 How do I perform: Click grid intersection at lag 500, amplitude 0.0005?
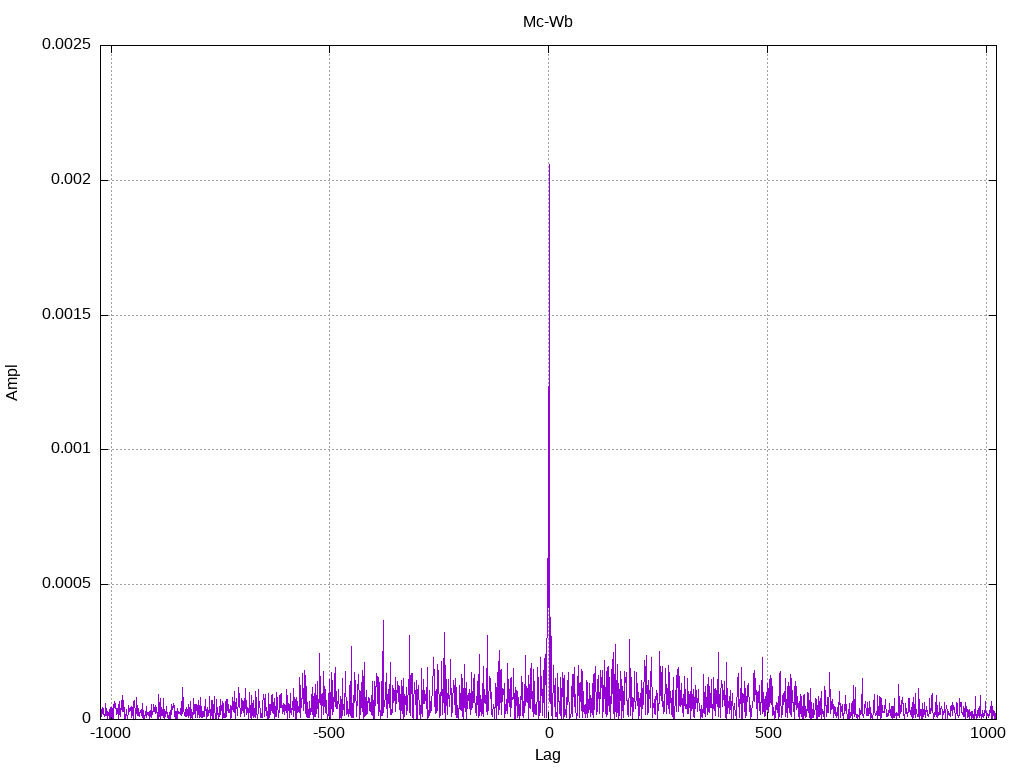767,584
